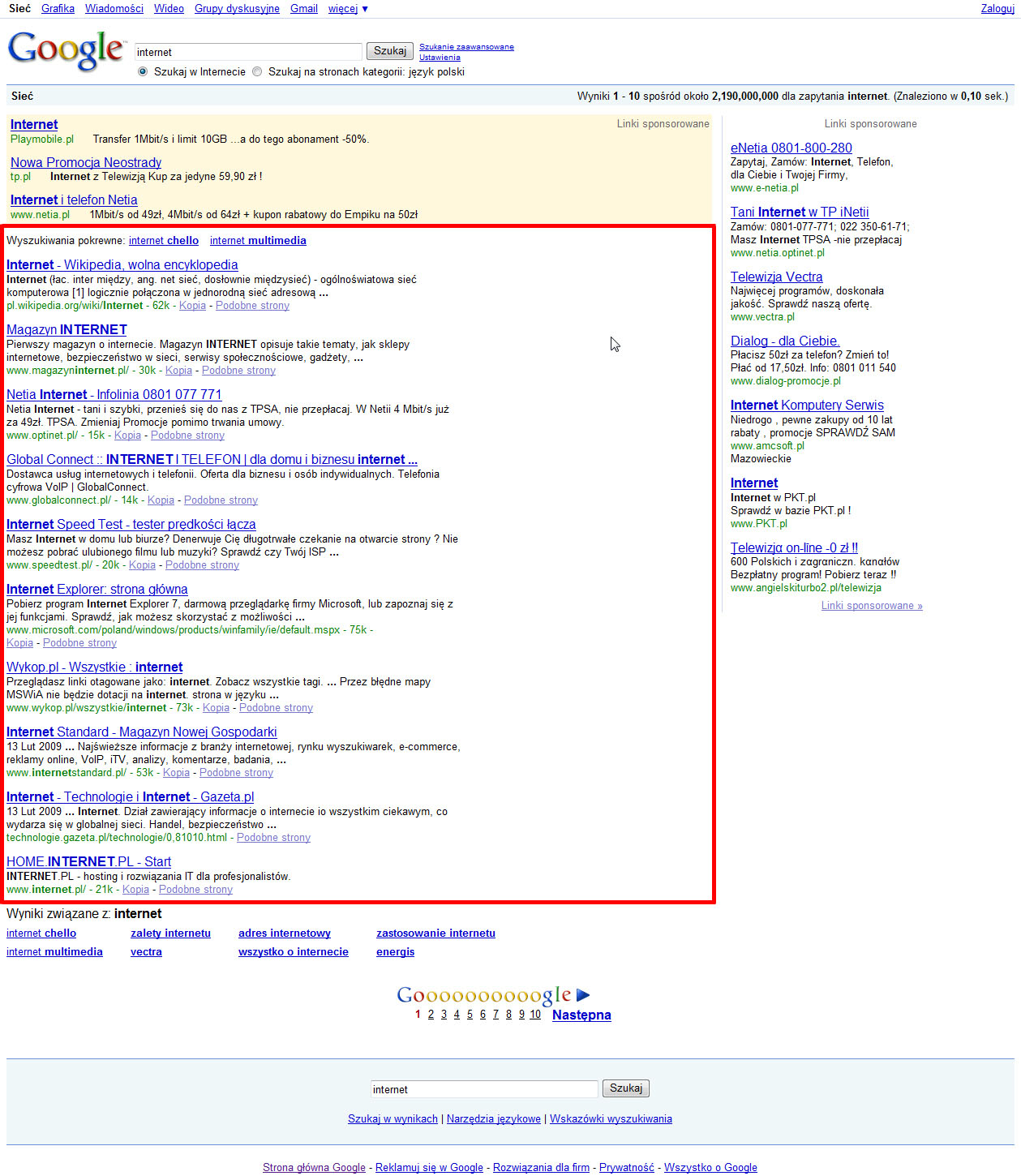Screen dimensions: 1021x1176
Task: Click 'zastosowanie internetu' related search
Action: tap(435, 933)
